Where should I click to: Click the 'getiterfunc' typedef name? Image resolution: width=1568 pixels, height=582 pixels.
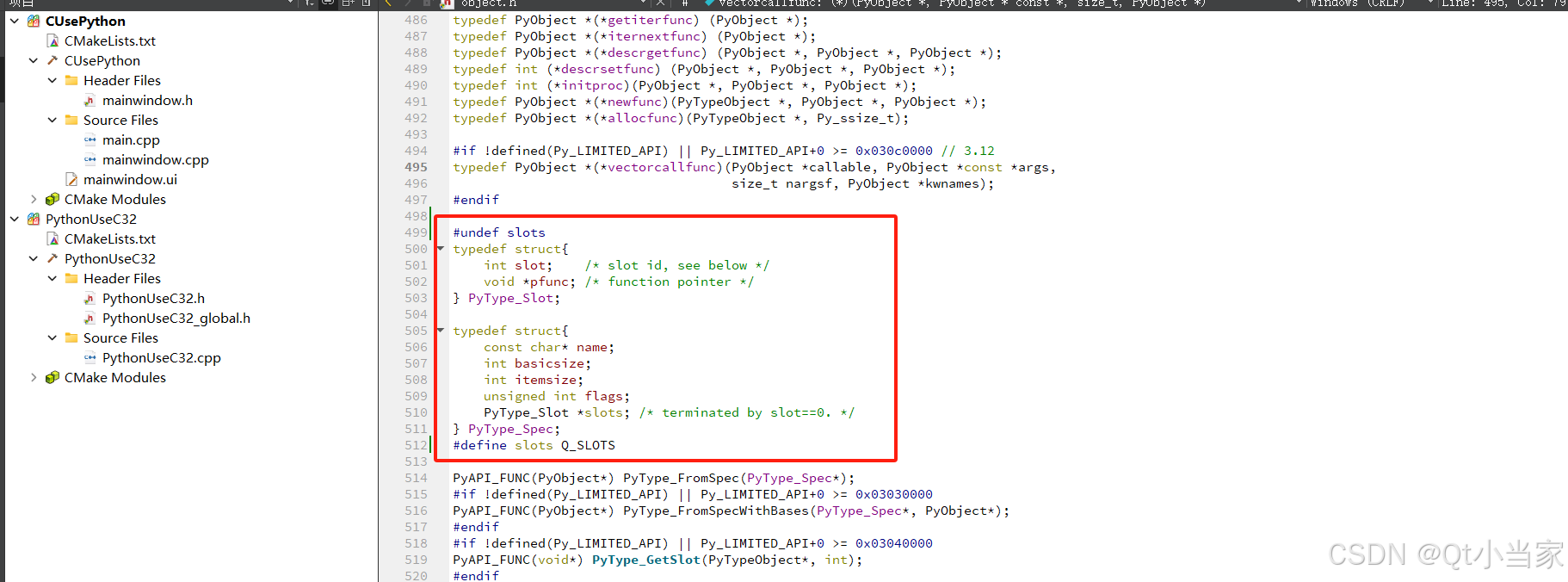pos(650,20)
